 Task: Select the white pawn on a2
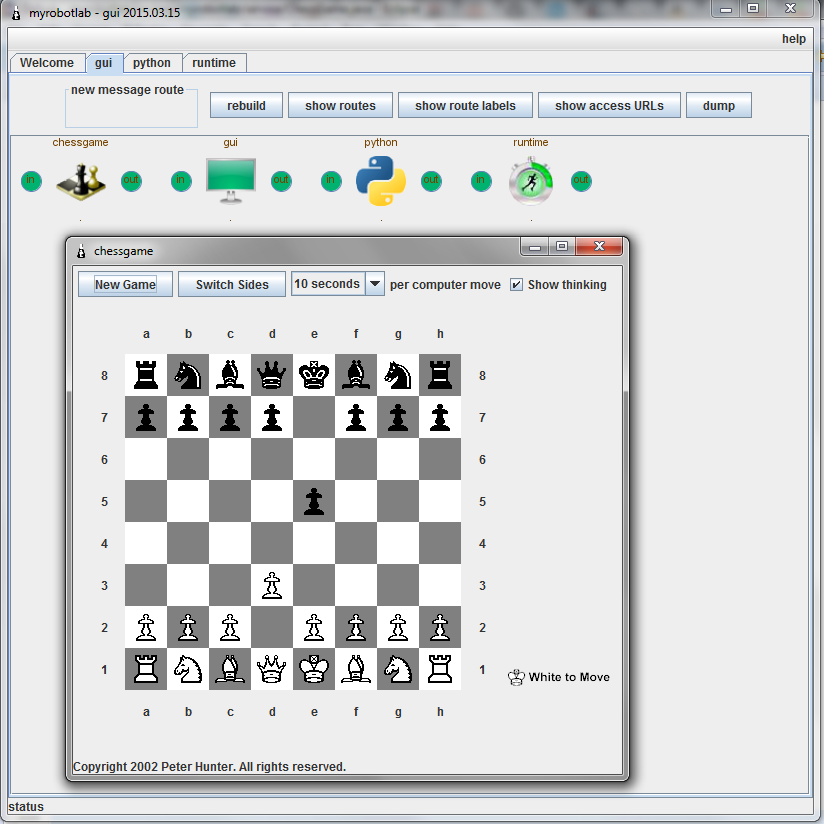click(146, 627)
